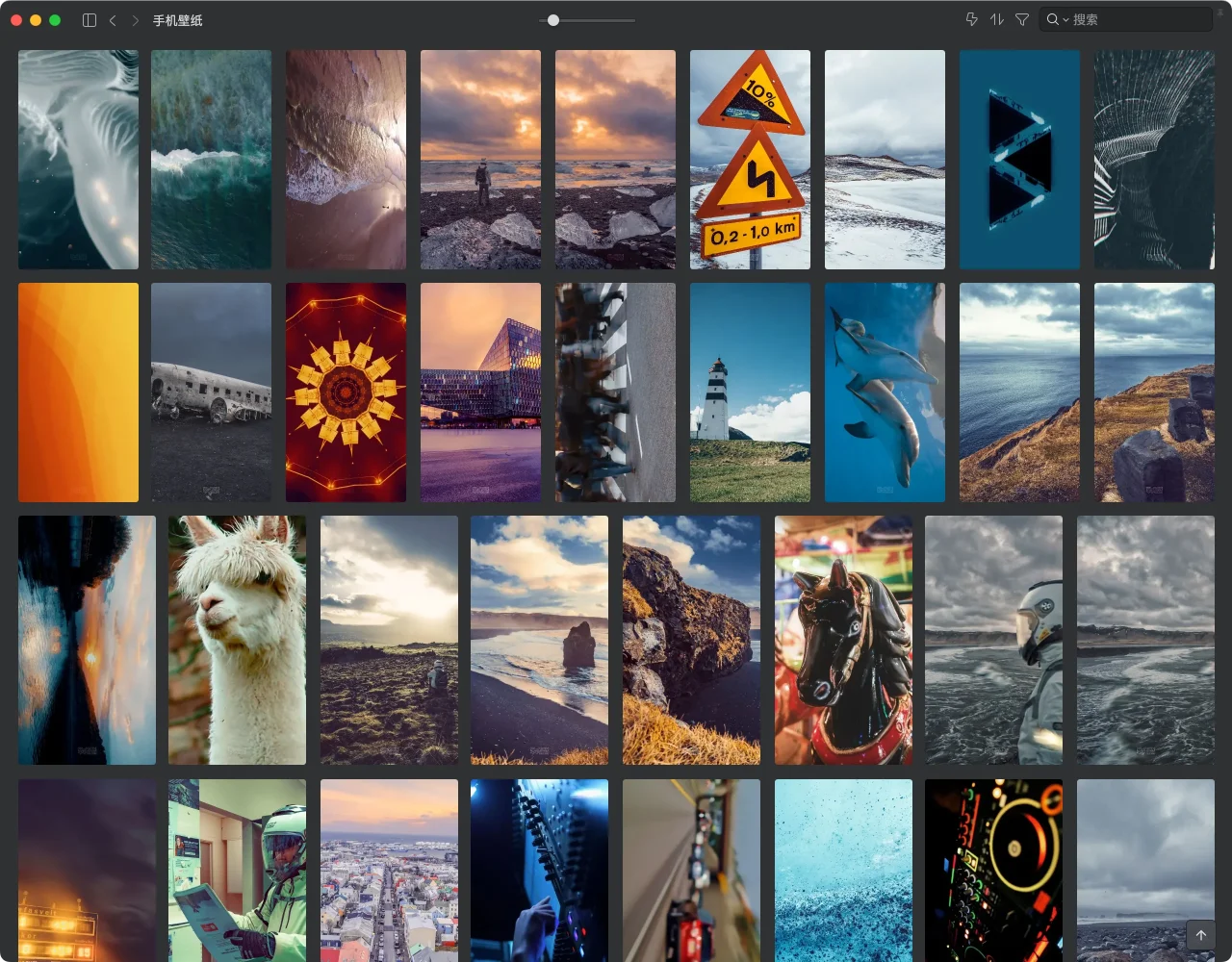Open the filter funnel icon

(x=1022, y=19)
